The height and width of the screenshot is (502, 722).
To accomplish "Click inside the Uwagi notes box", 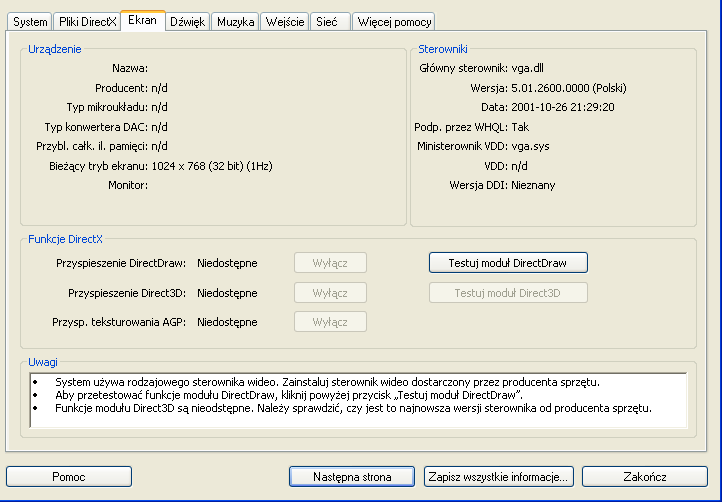I will (358, 400).
